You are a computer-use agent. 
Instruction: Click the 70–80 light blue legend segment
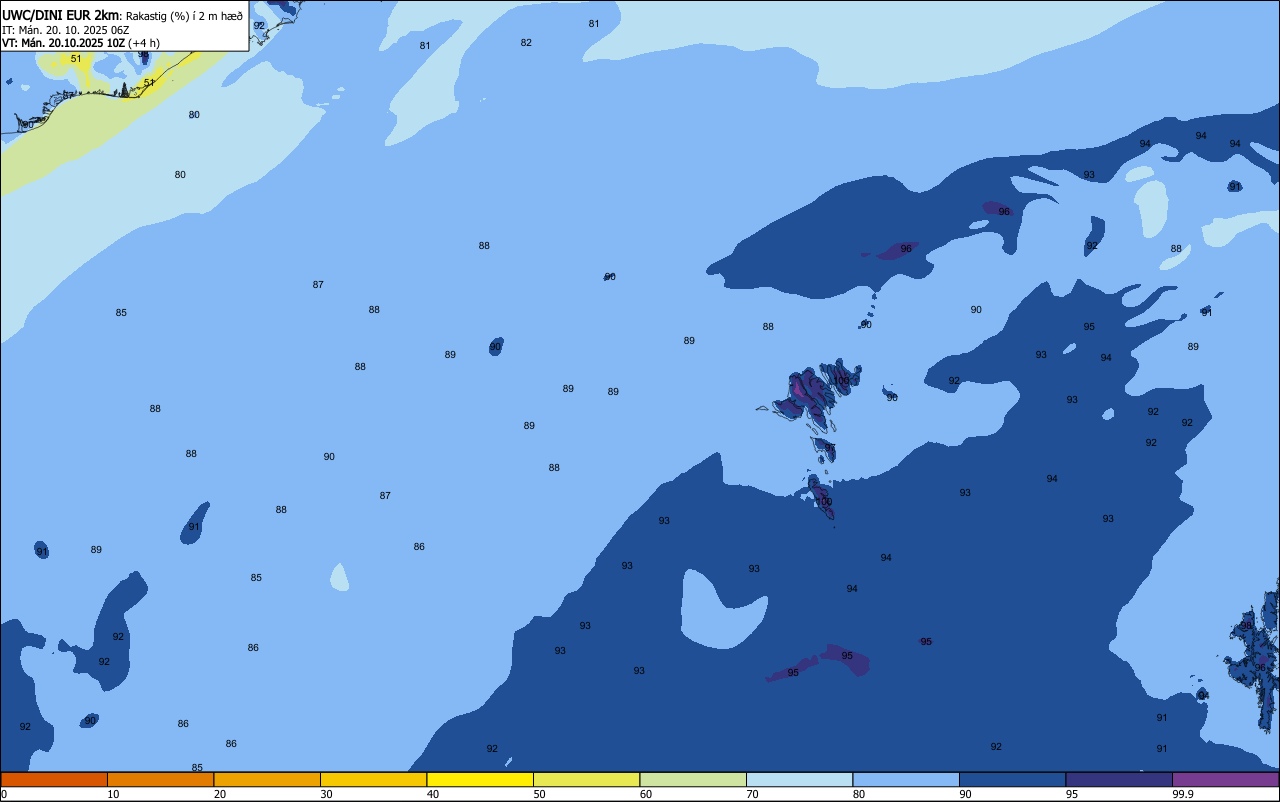(799, 779)
